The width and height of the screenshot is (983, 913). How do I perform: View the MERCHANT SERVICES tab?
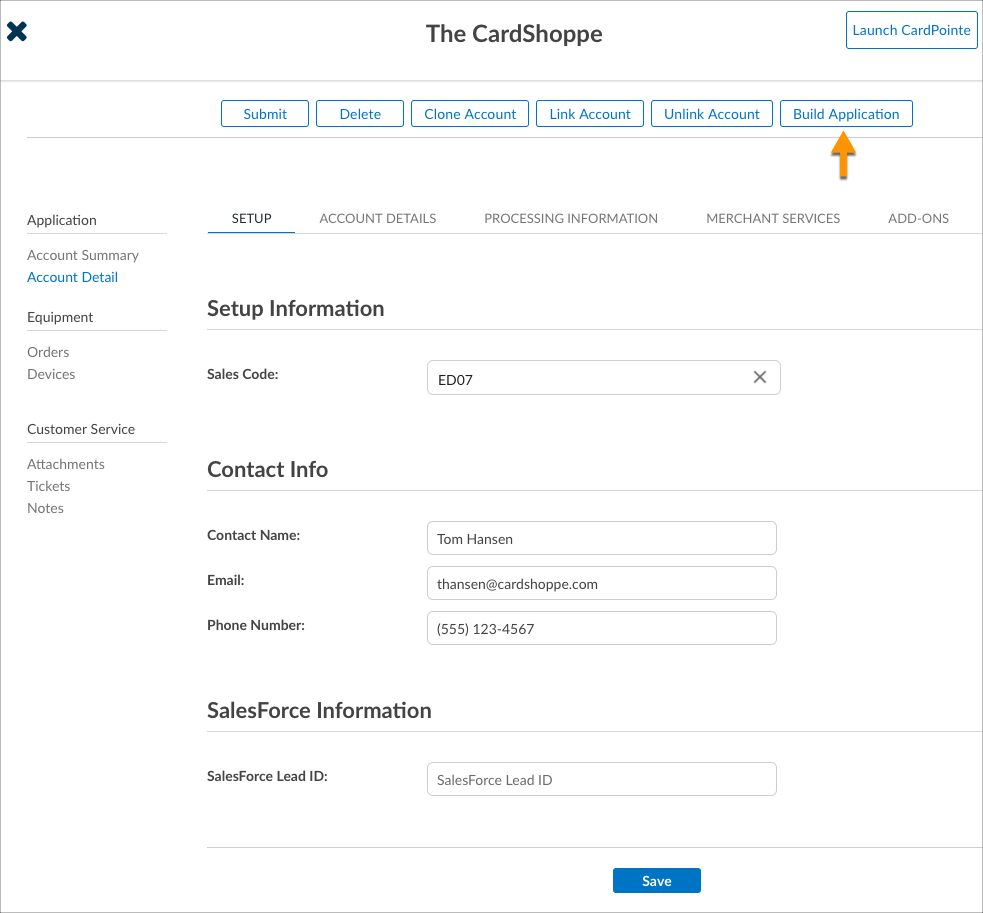[773, 218]
